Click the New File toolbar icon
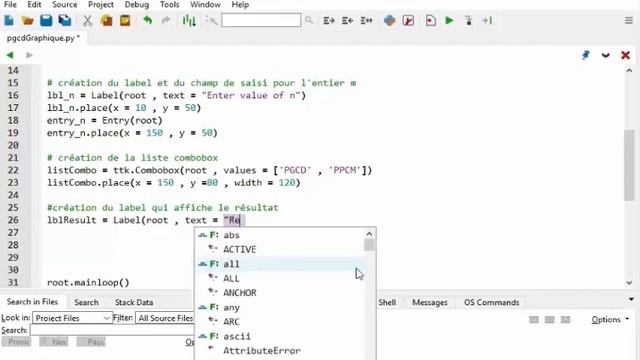Image resolution: width=640 pixels, height=360 pixels. tap(9, 20)
